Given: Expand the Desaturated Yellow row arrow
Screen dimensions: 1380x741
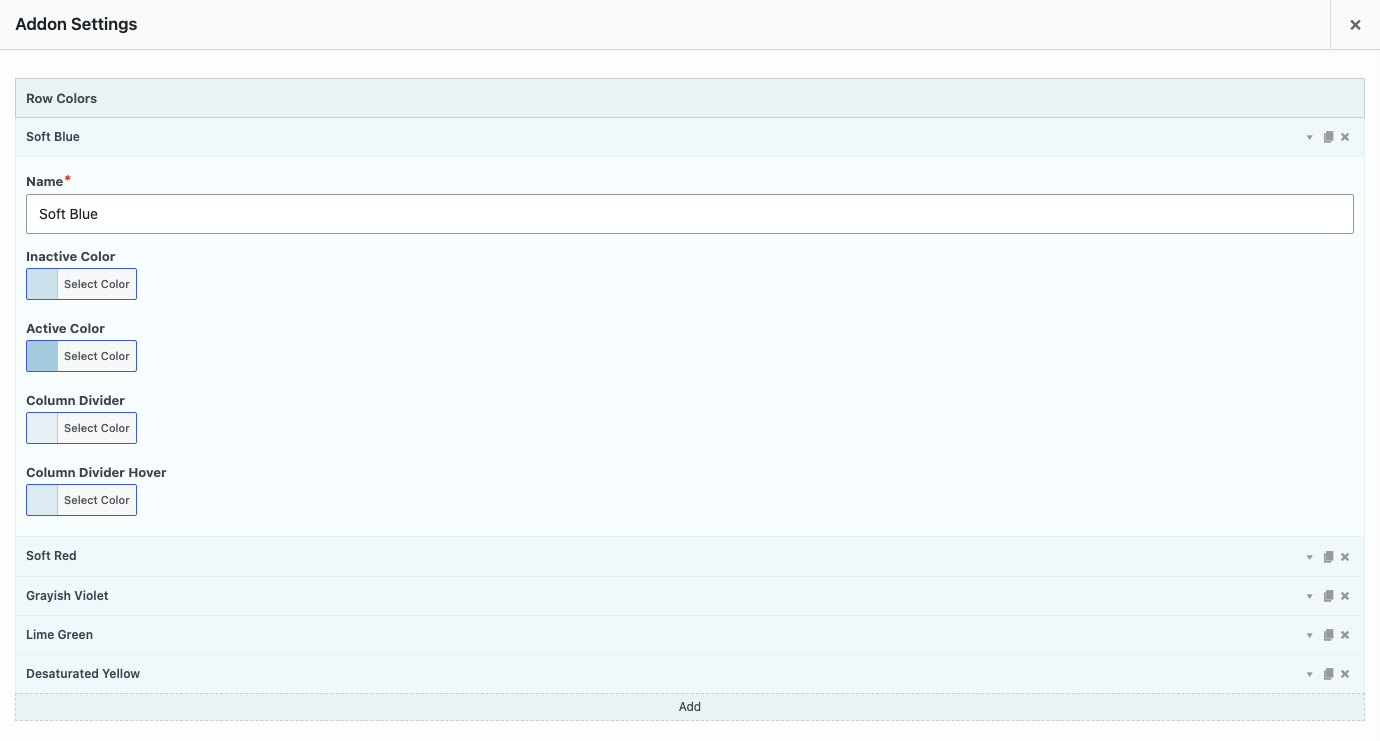Looking at the screenshot, I should [1309, 674].
